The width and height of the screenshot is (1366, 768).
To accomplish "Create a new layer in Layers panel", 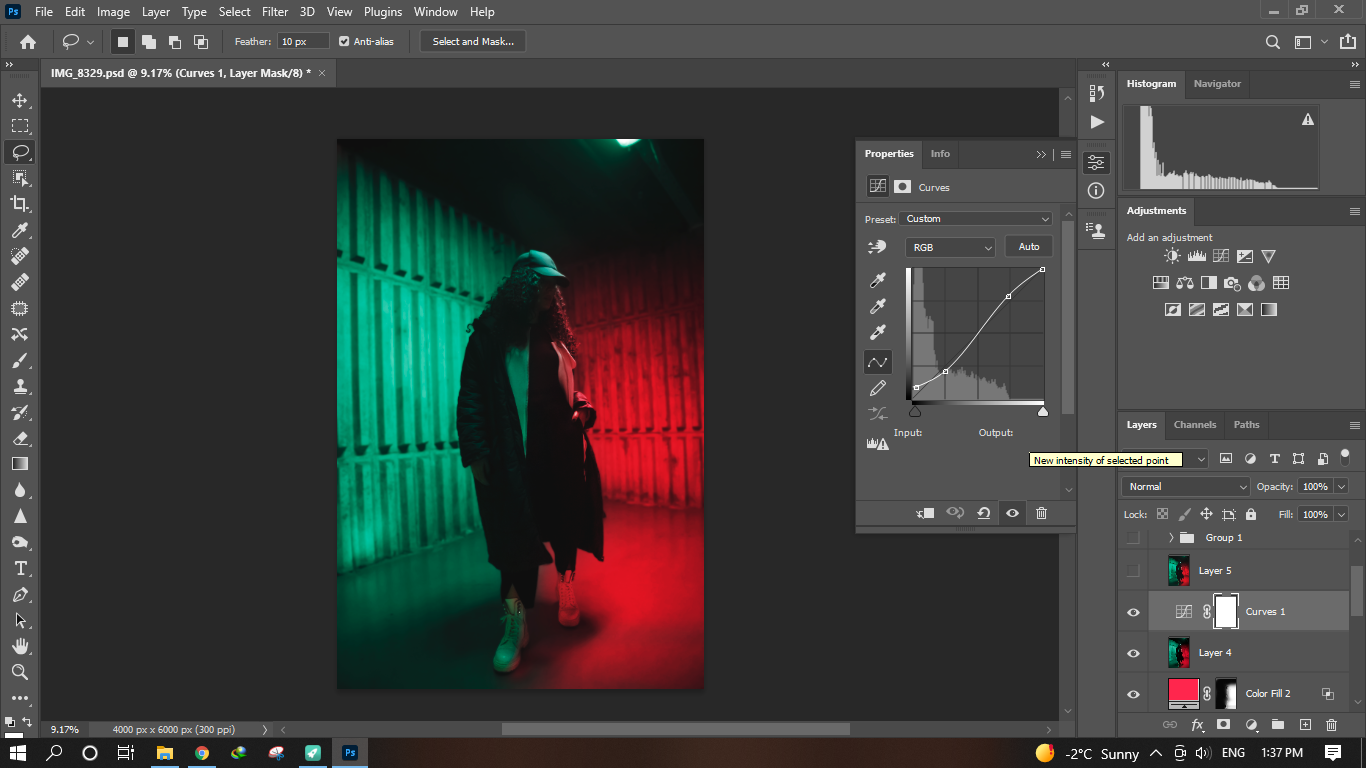I will click(1305, 724).
